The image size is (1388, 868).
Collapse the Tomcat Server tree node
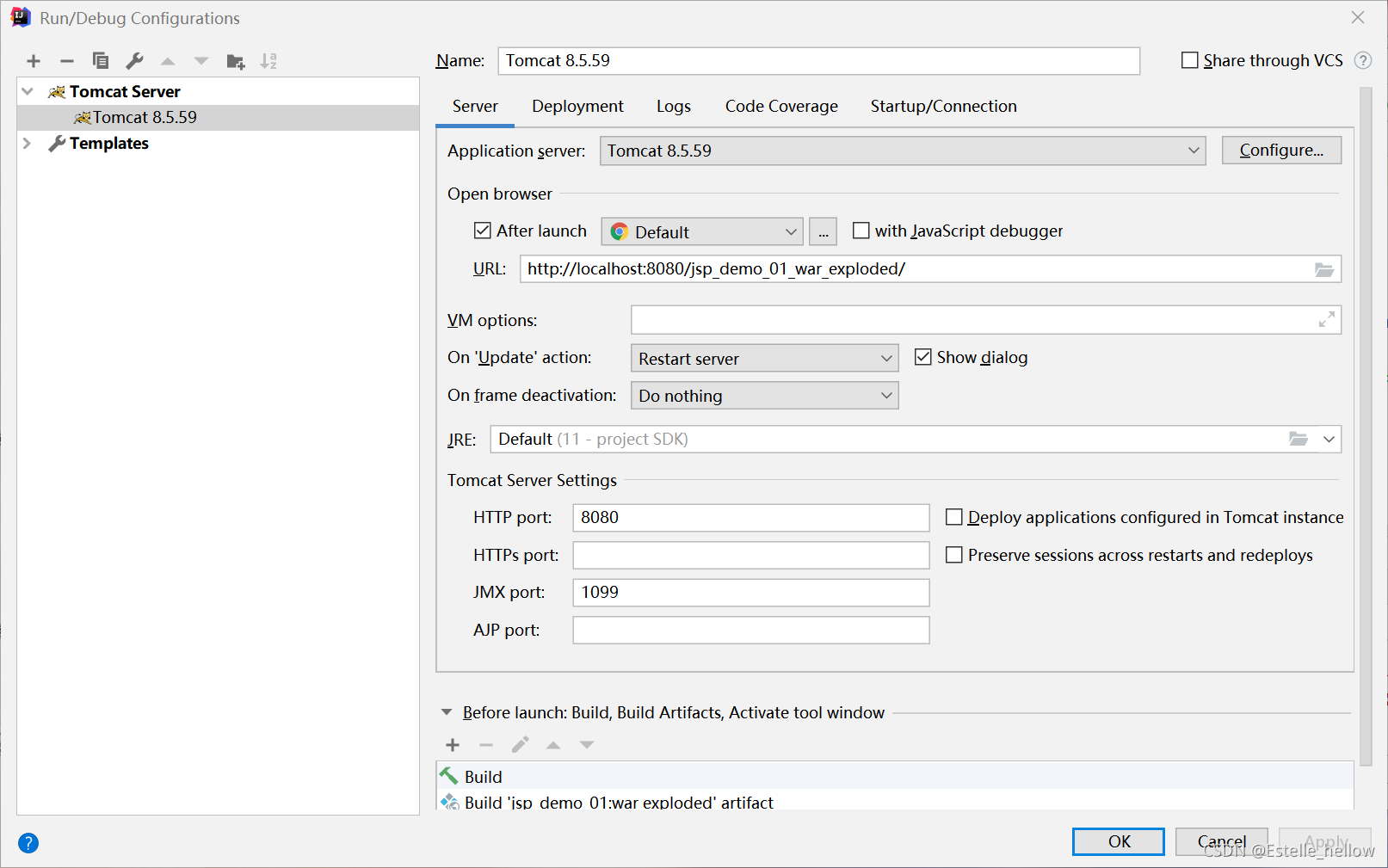tap(28, 92)
